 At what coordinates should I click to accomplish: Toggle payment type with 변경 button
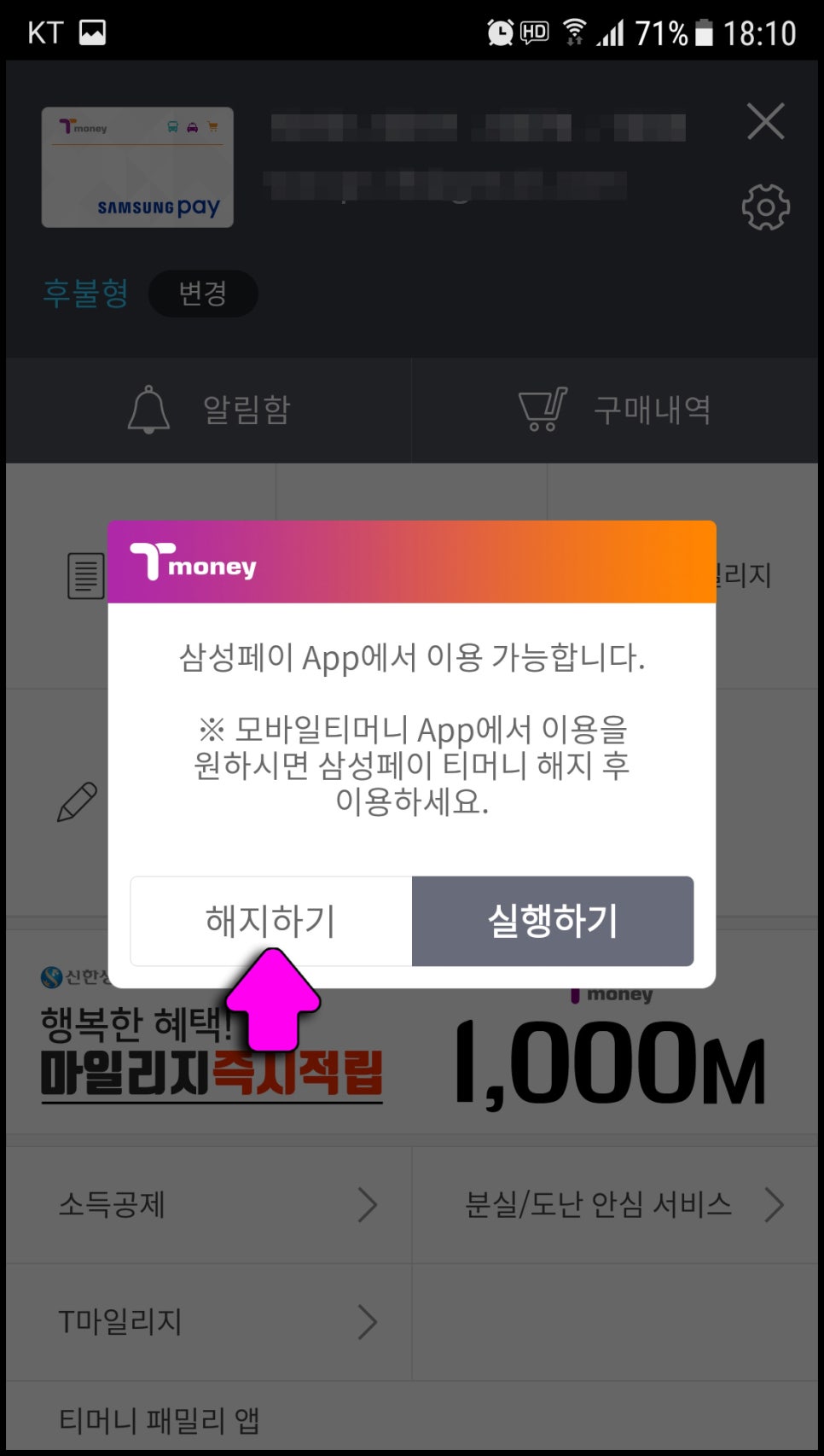[203, 294]
